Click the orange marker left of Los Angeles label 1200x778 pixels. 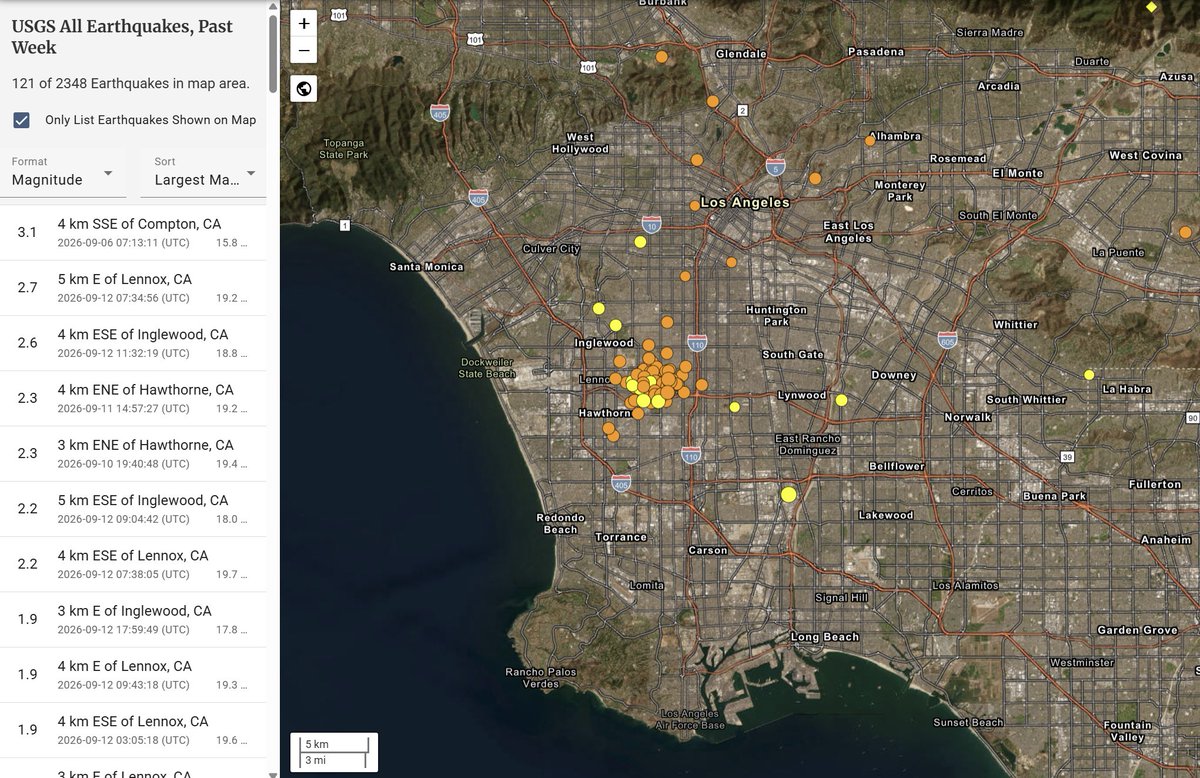tap(694, 205)
